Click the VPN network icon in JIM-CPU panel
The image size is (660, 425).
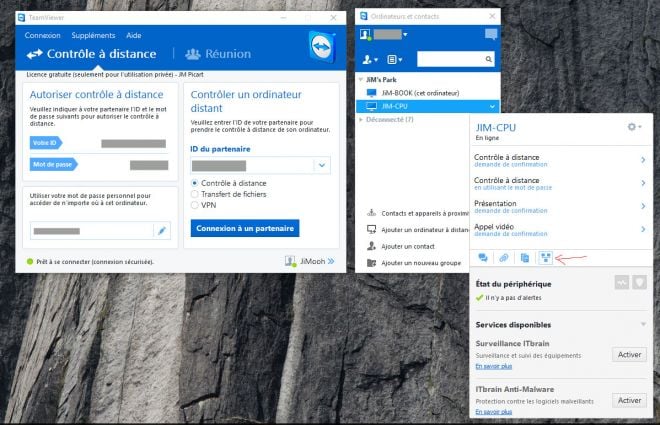[x=546, y=258]
